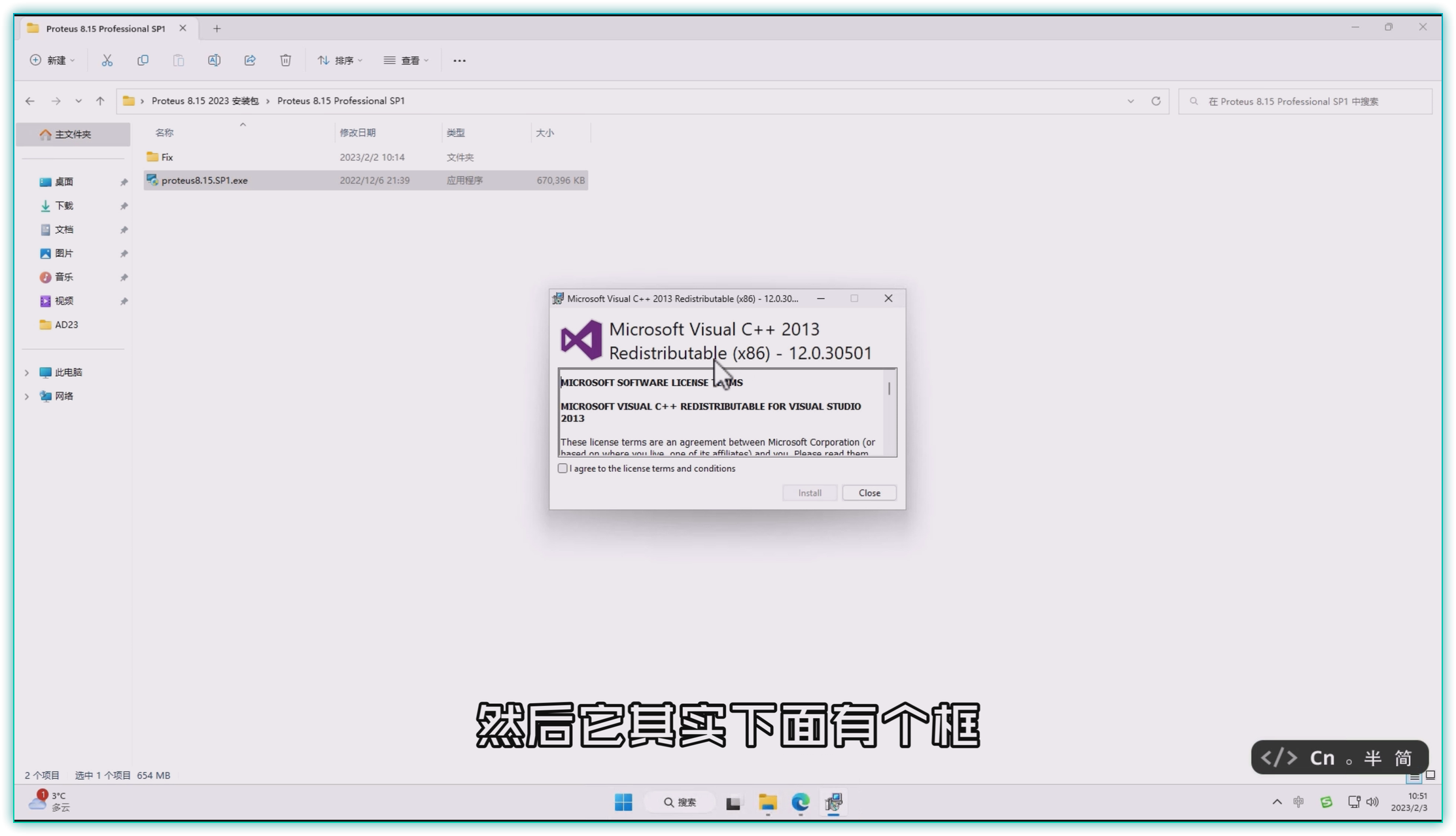Sort by 名称 (Name) column header

pyautogui.click(x=164, y=133)
